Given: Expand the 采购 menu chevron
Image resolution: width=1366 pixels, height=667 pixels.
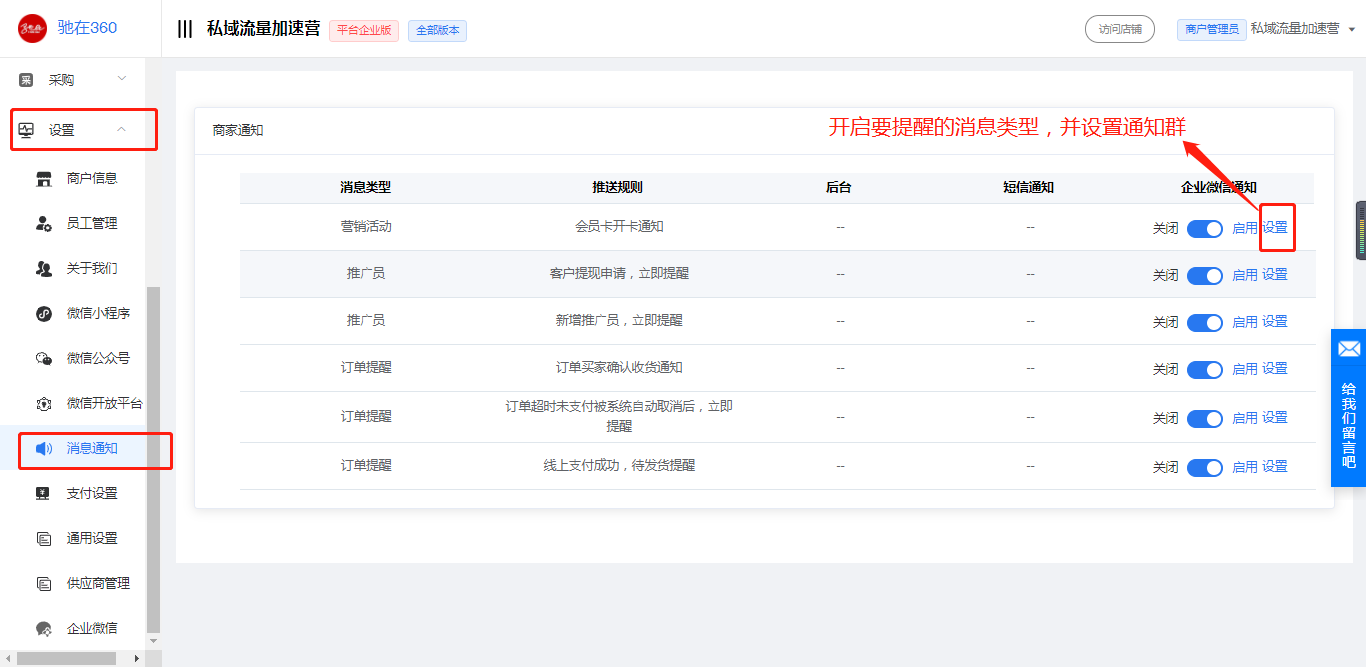Looking at the screenshot, I should (x=122, y=79).
